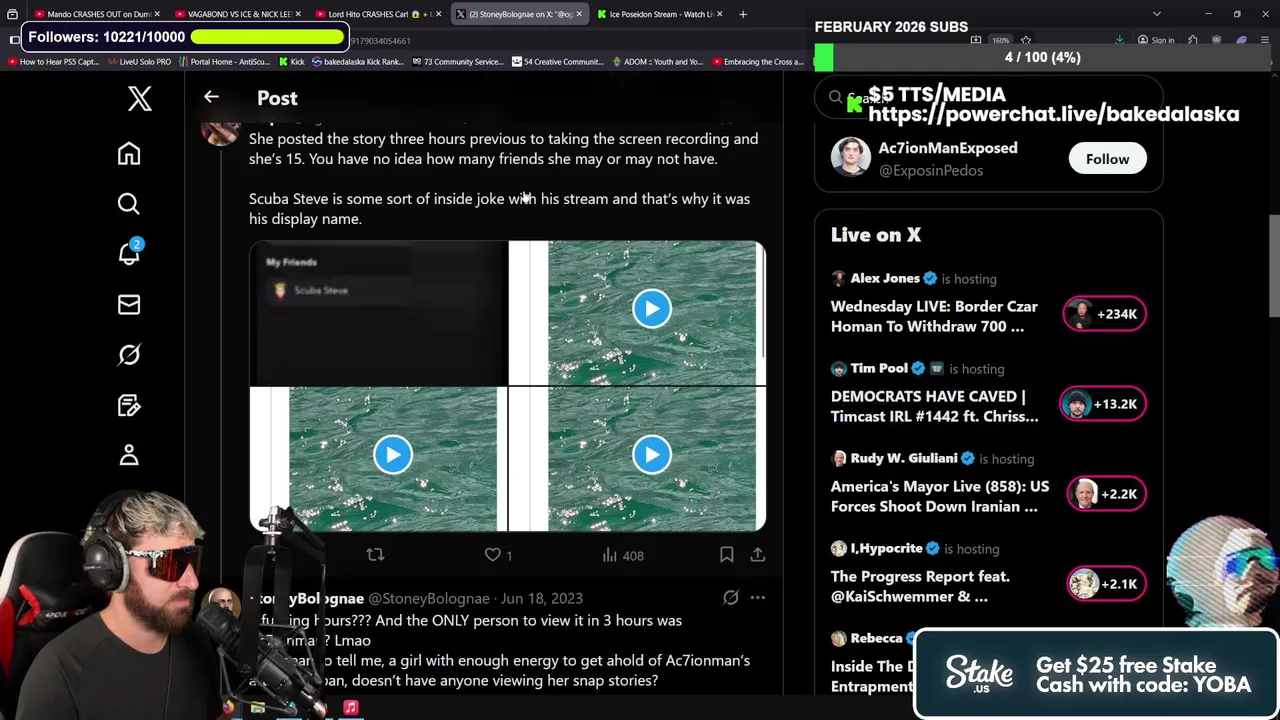This screenshot has height=720, width=1280.
Task: Open the Home feed icon in sidebar
Action: click(x=129, y=153)
